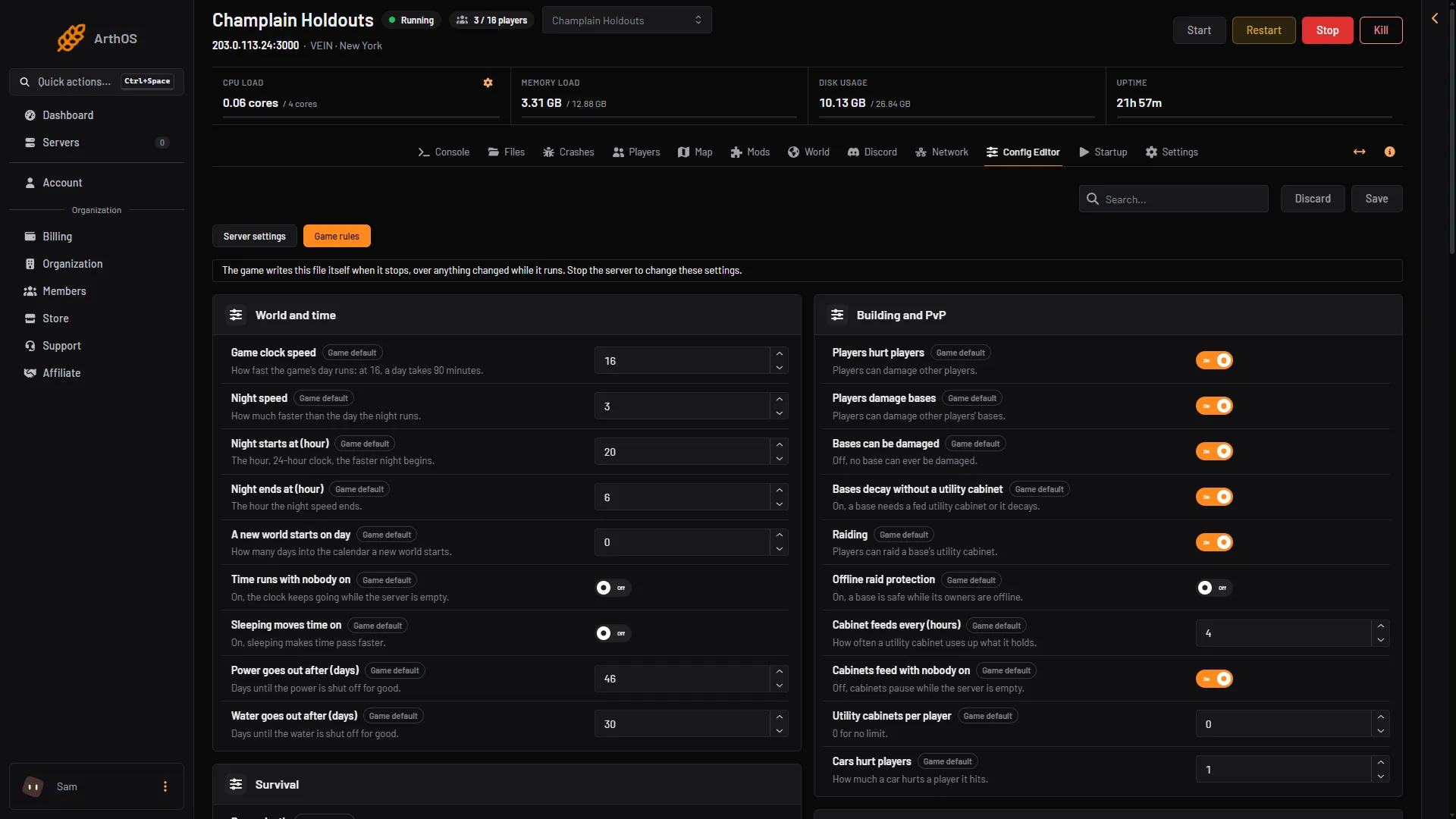Collapse right panel with chevron arrow
This screenshot has width=1456, height=819.
point(1435,18)
